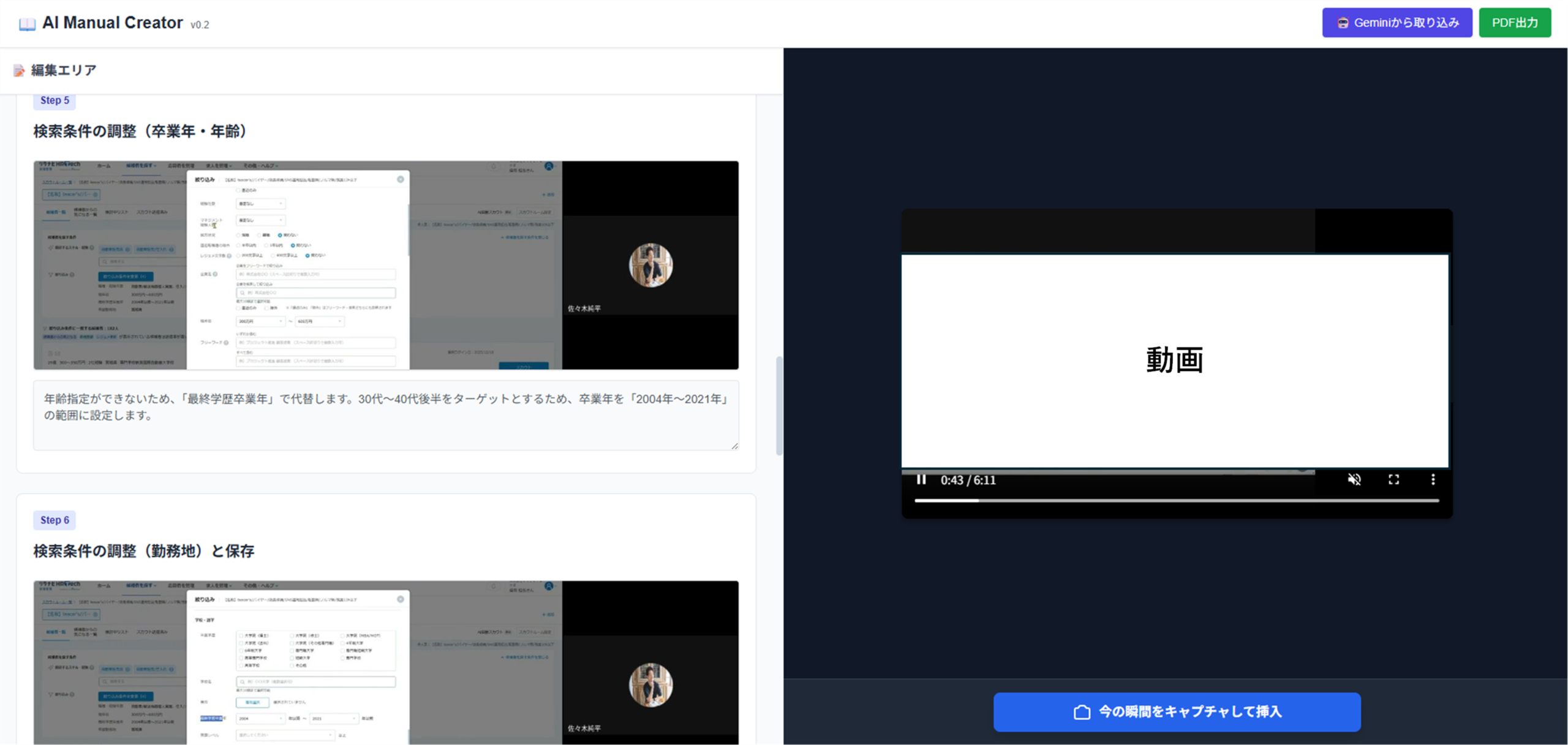
Task: Import from Gemini button
Action: (1396, 23)
